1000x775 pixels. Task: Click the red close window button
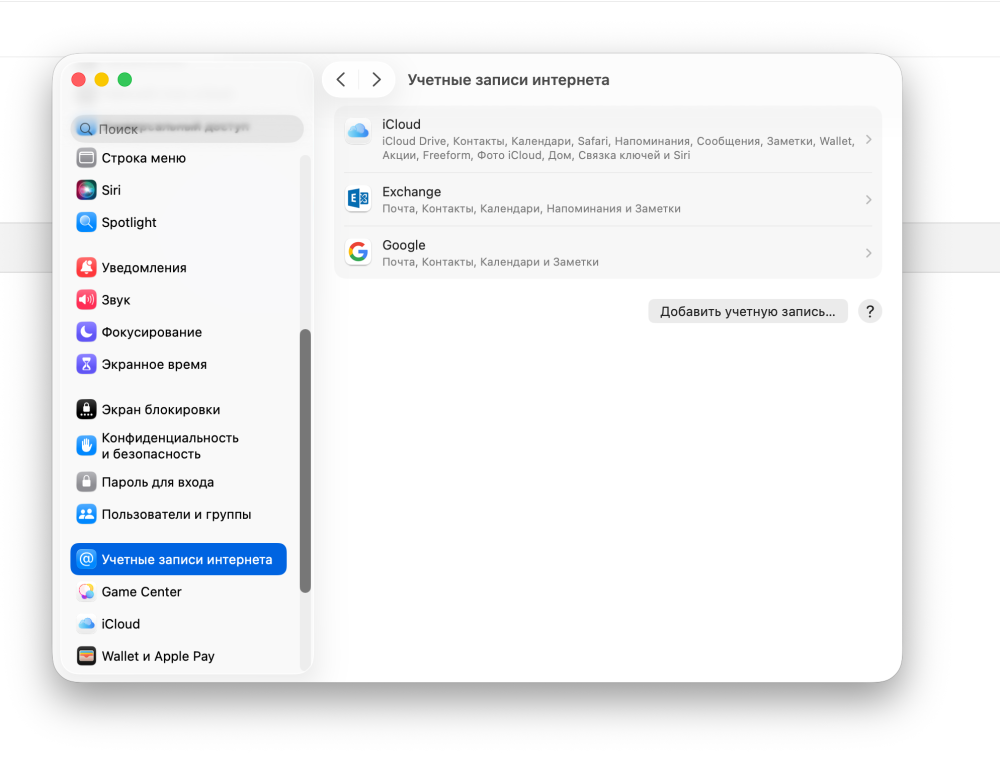(78, 79)
